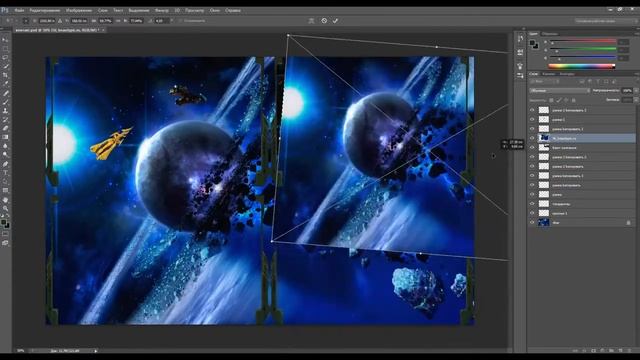Switch to the Каналы (Channels) tab
Viewport: 640px width, 360px height.
[x=549, y=74]
